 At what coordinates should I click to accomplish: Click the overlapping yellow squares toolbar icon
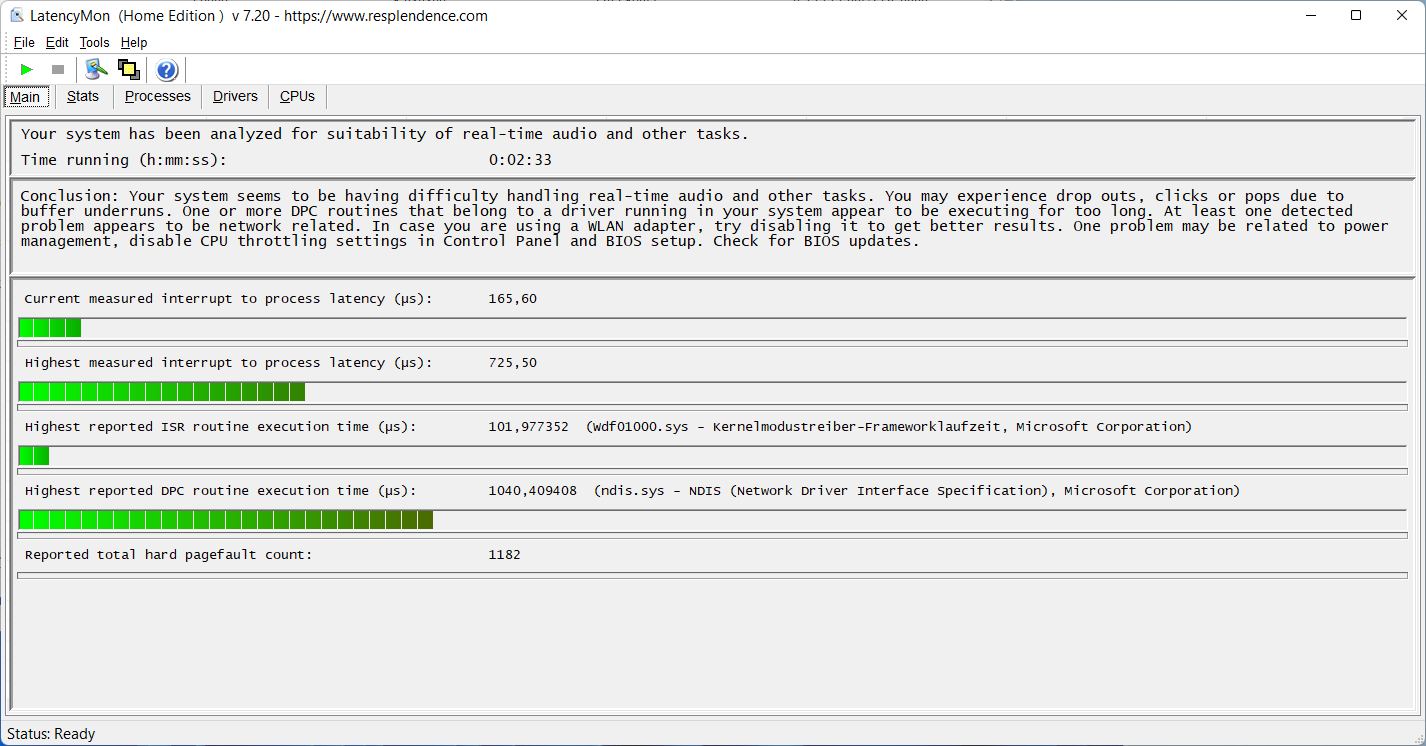[128, 69]
